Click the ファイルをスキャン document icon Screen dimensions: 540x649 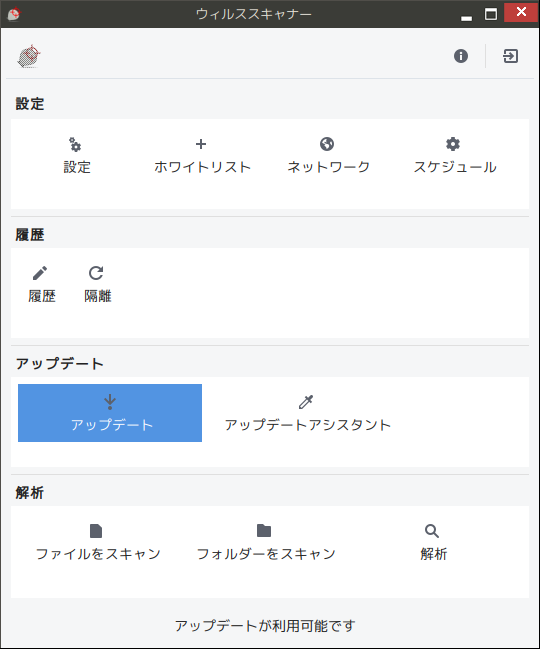pos(96,531)
